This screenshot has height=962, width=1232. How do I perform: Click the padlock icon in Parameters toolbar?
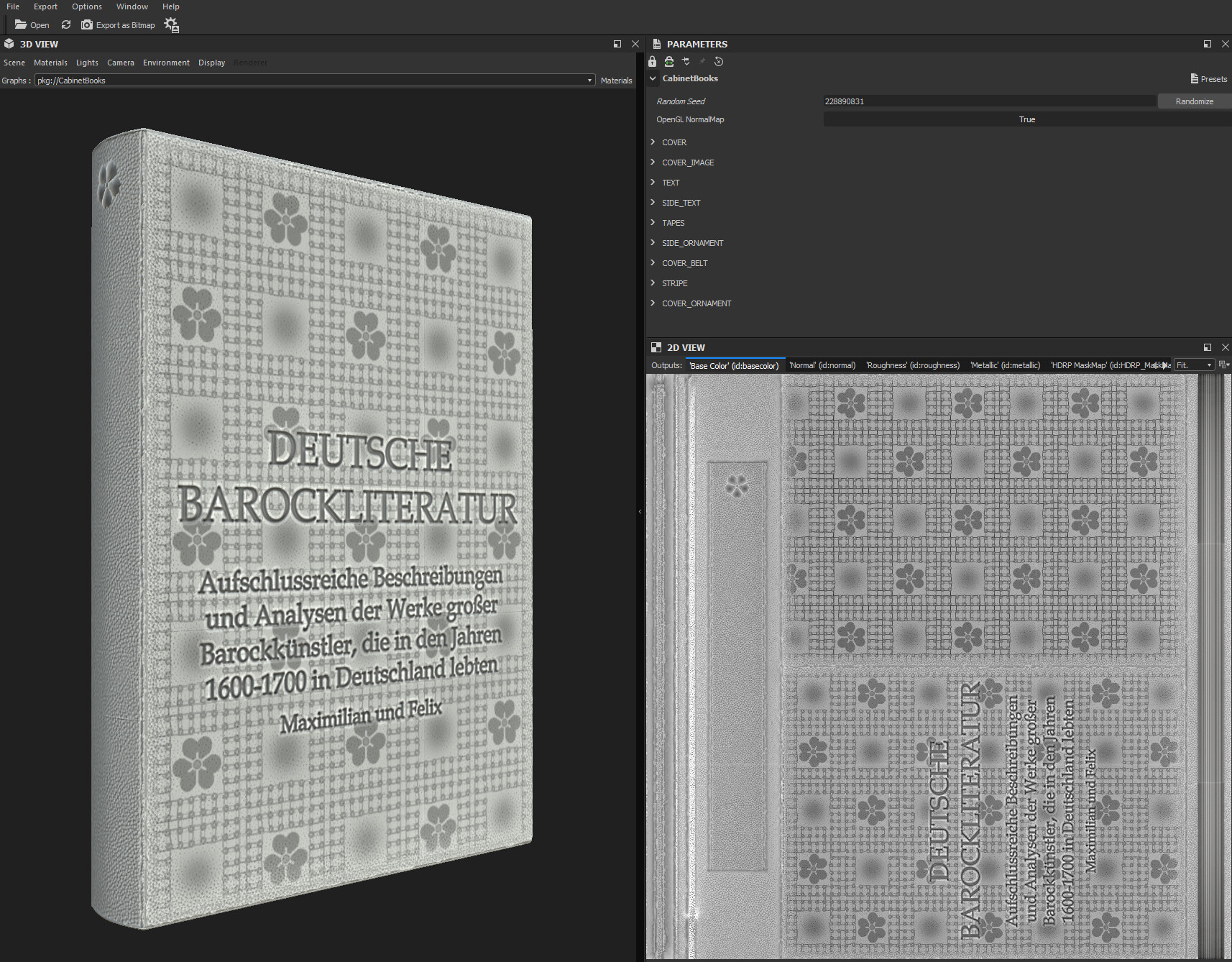(x=653, y=62)
